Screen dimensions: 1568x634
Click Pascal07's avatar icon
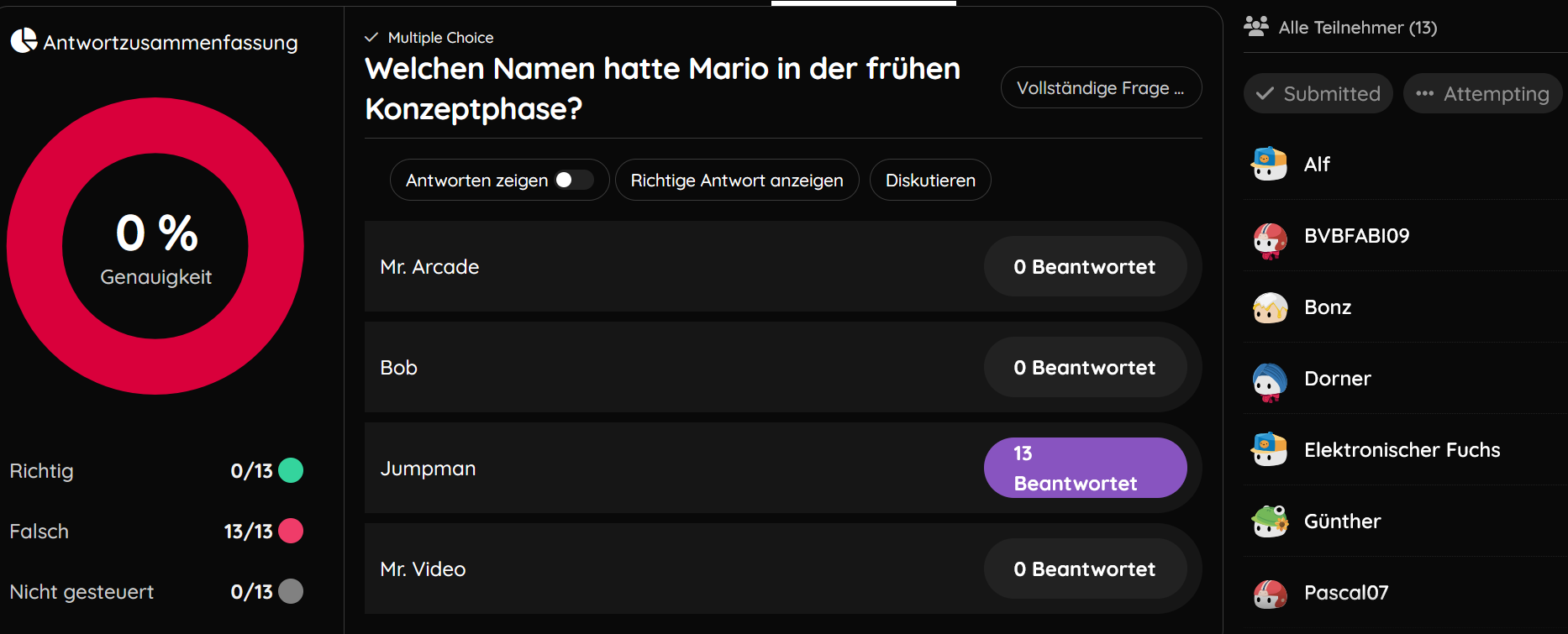tap(1270, 594)
